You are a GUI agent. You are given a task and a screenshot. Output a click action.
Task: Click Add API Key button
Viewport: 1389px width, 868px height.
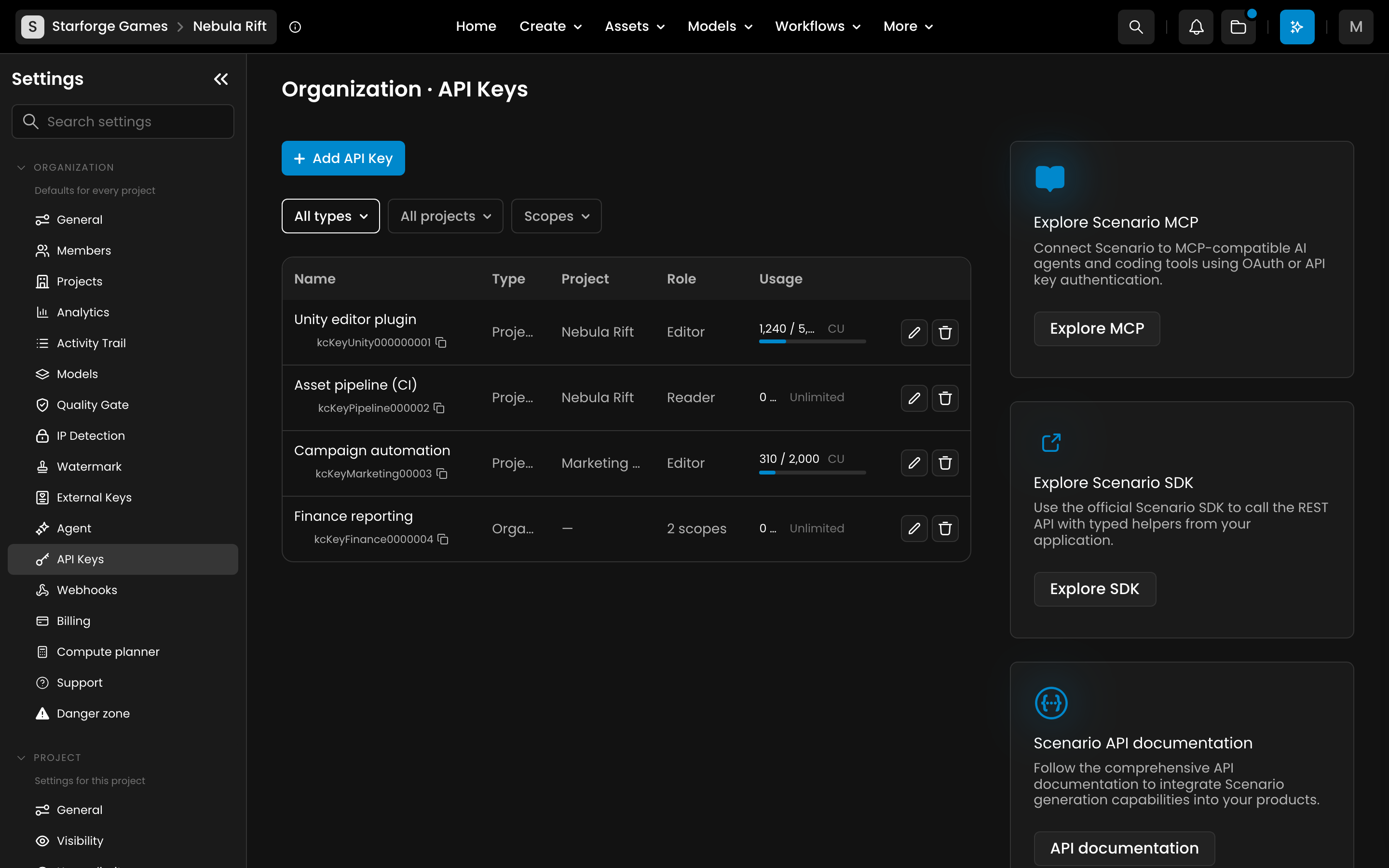pos(343,159)
